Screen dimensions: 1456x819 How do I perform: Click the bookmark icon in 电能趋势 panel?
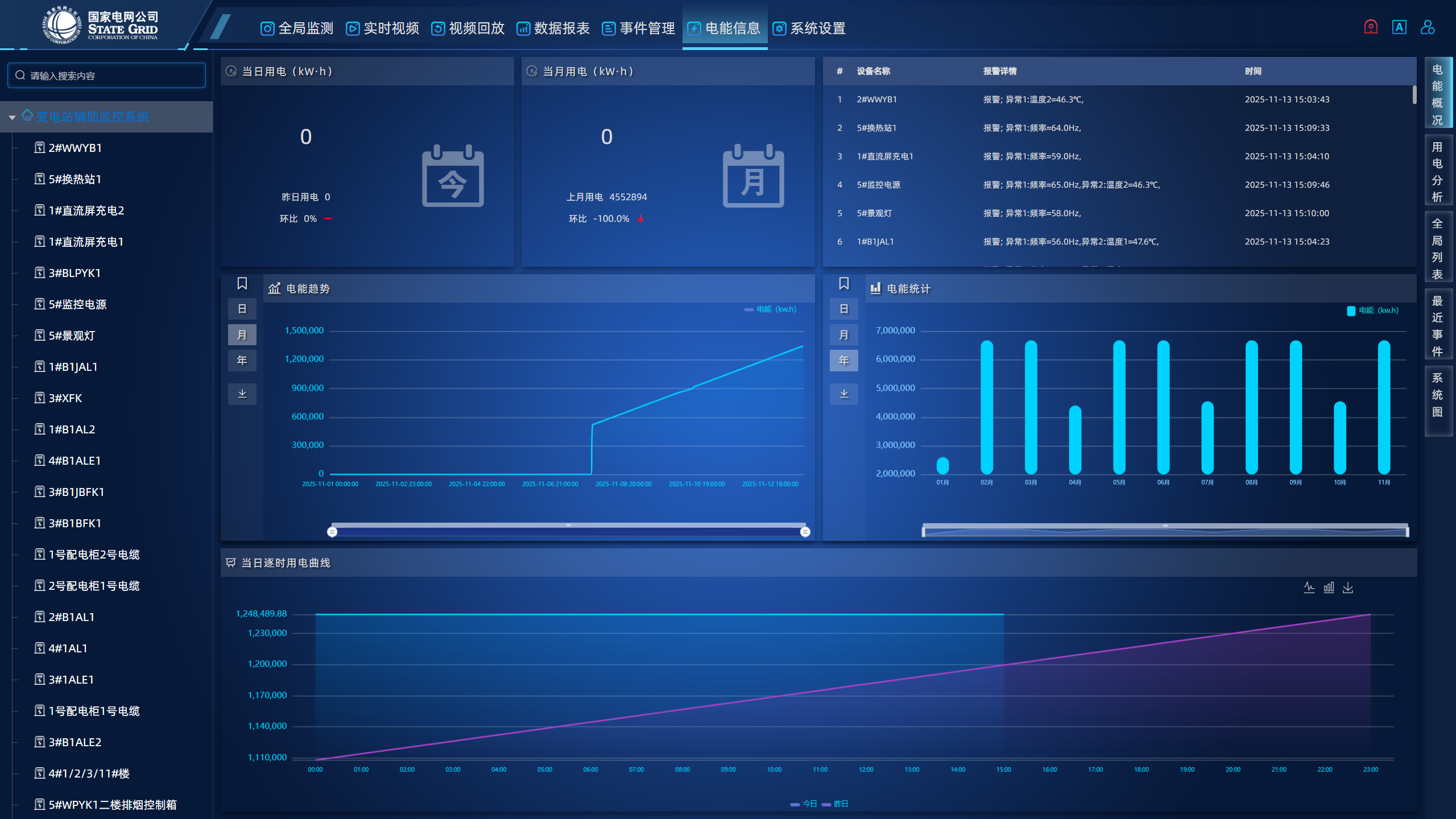point(242,283)
